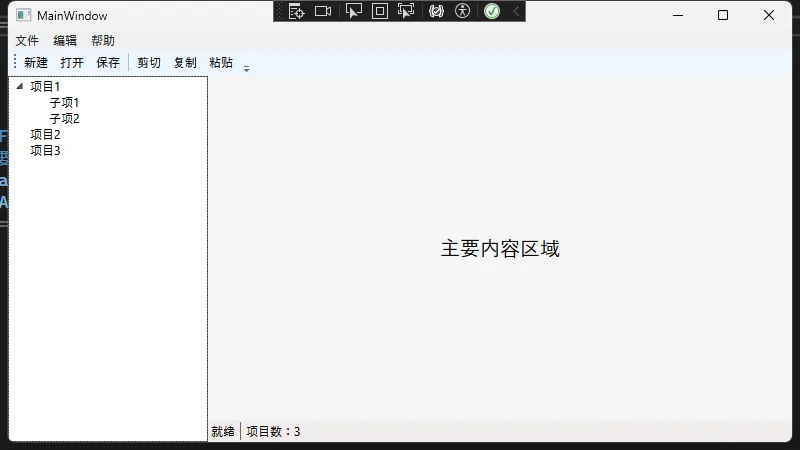The image size is (800, 450).
Task: Enable the Track Focused Element icon
Action: click(x=406, y=11)
